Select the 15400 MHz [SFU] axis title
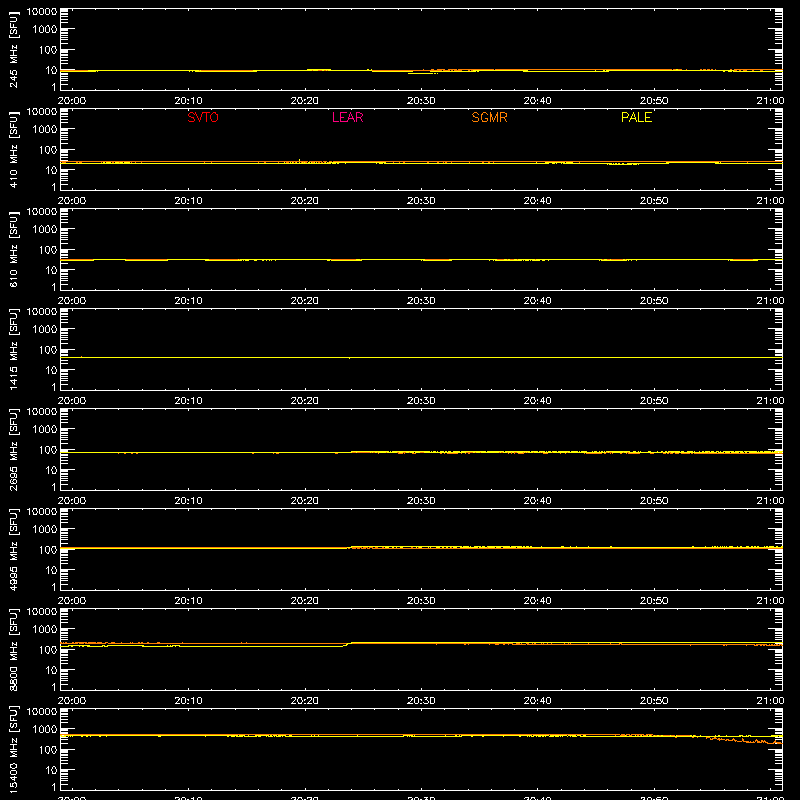This screenshot has height=800, width=800. coord(14,749)
